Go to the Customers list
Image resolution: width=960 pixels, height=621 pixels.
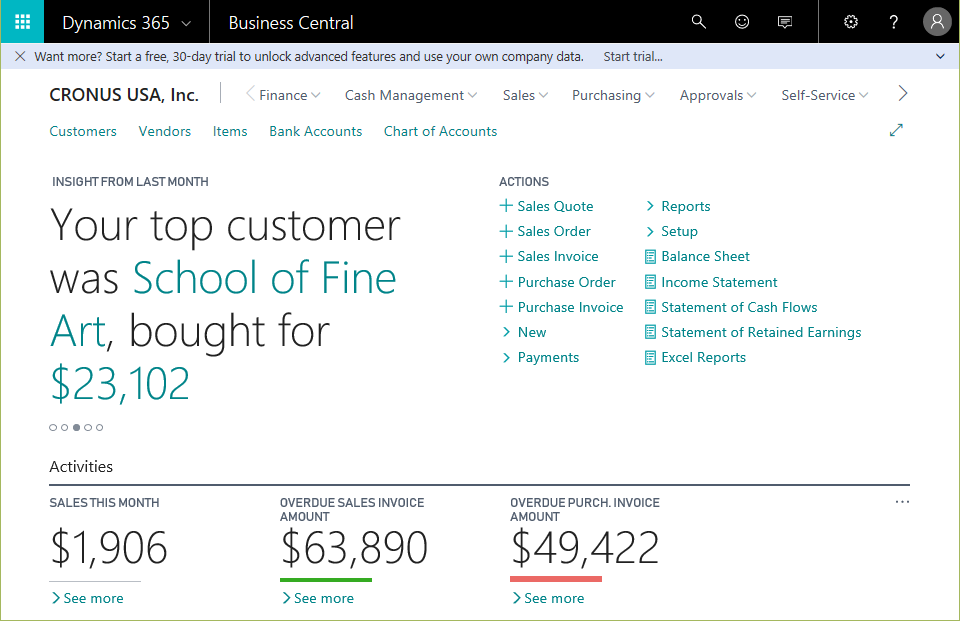tap(83, 131)
